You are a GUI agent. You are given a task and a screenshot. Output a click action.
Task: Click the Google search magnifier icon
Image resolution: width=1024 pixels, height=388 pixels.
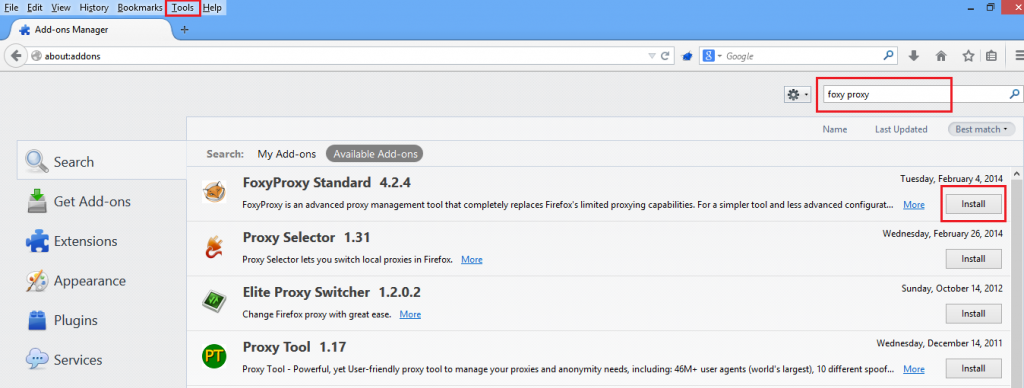[x=888, y=56]
